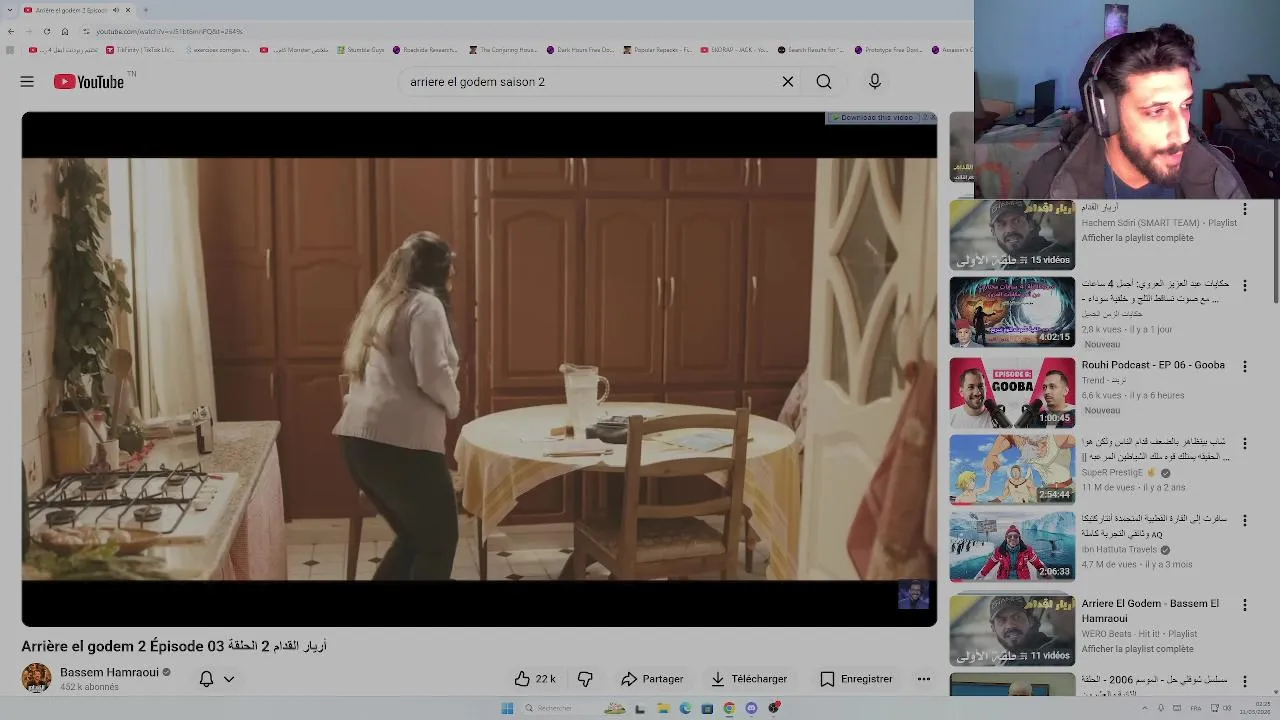
Task: Mute the tab via its speaker icon
Action: (115, 10)
